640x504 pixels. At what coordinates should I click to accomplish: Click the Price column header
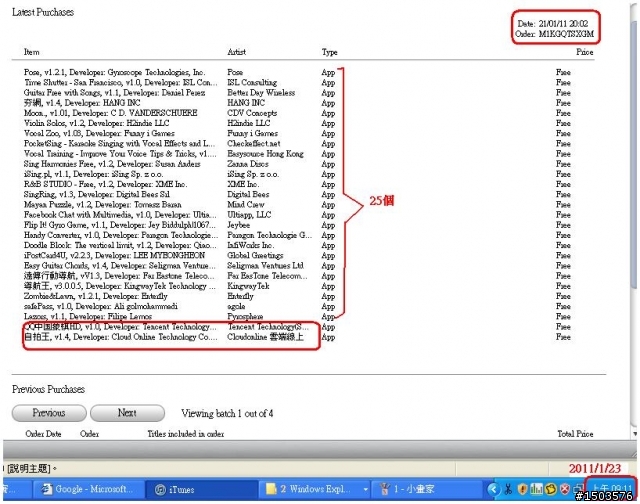[x=584, y=52]
